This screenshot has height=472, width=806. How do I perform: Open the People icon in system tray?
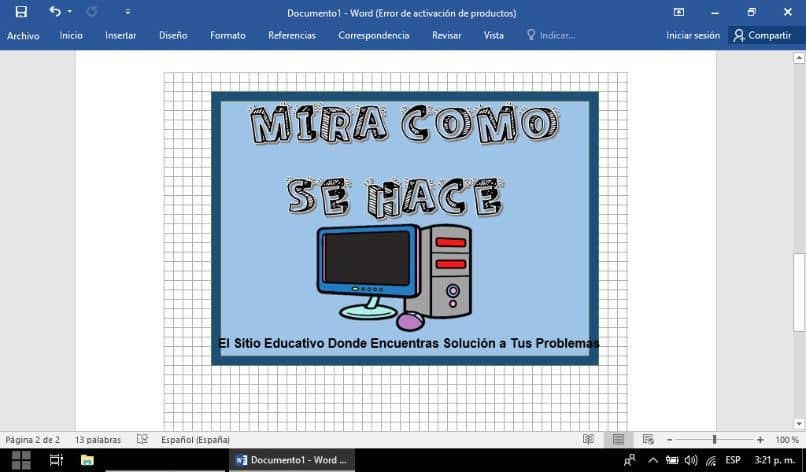coord(630,460)
